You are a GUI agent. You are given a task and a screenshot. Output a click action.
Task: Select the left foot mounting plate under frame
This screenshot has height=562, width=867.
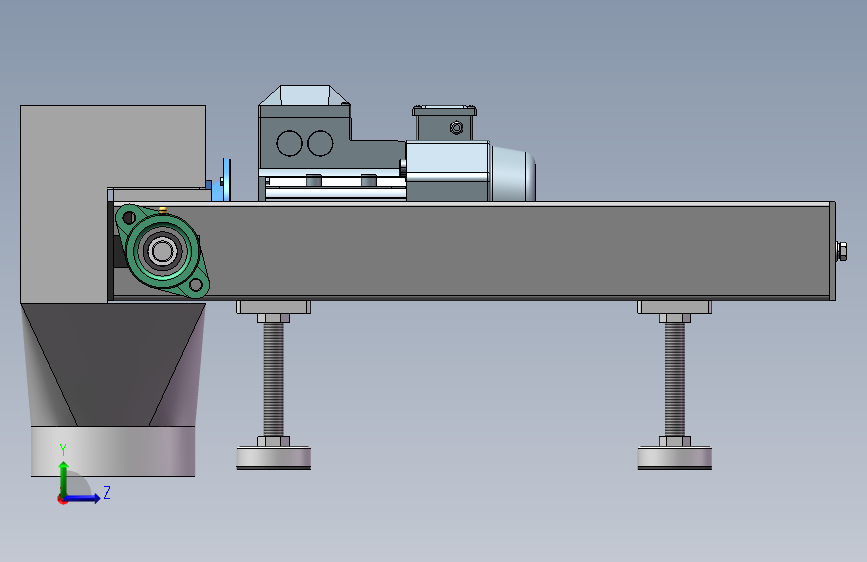click(x=273, y=307)
